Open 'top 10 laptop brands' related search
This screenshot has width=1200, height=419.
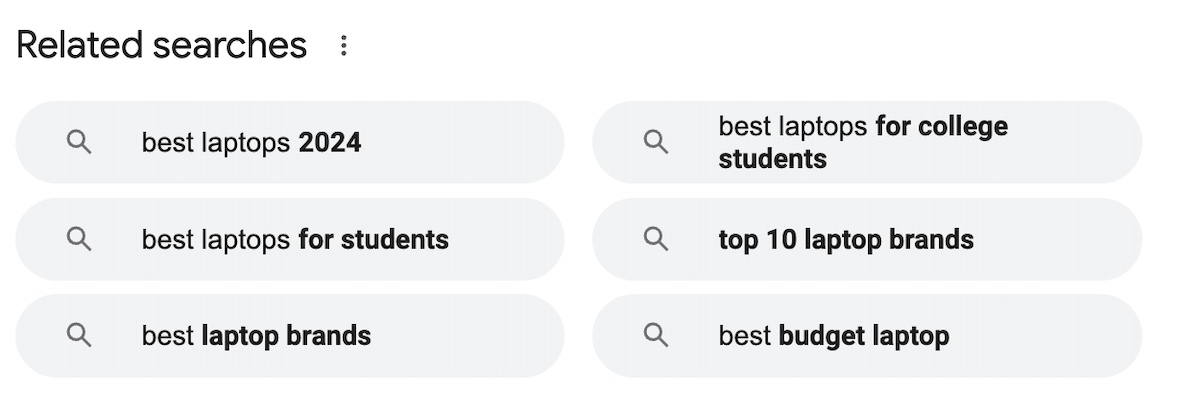[845, 240]
